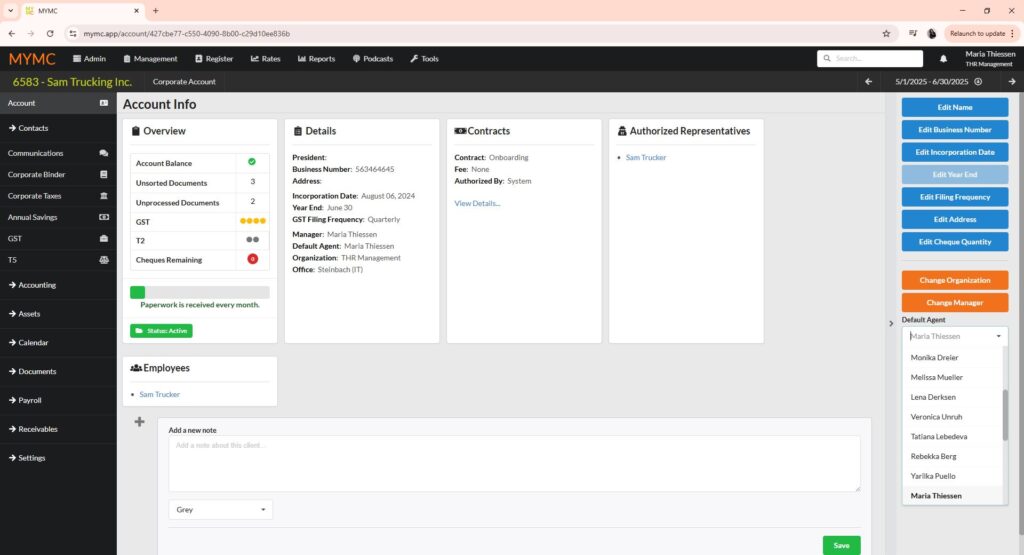The width and height of the screenshot is (1024, 555).
Task: Open the View Details contract link
Action: click(477, 203)
